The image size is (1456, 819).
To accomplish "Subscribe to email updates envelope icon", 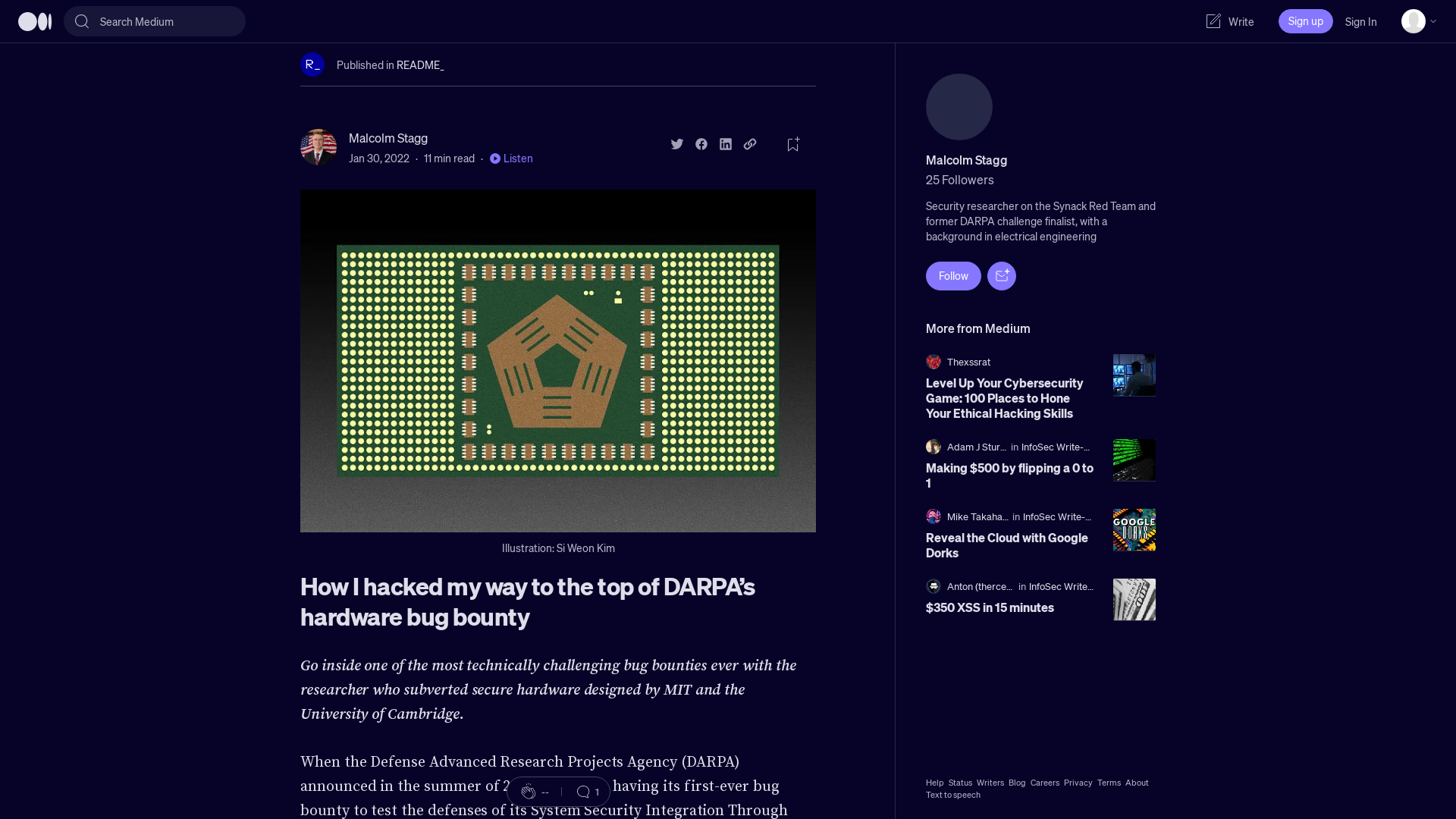I will coord(1002,276).
